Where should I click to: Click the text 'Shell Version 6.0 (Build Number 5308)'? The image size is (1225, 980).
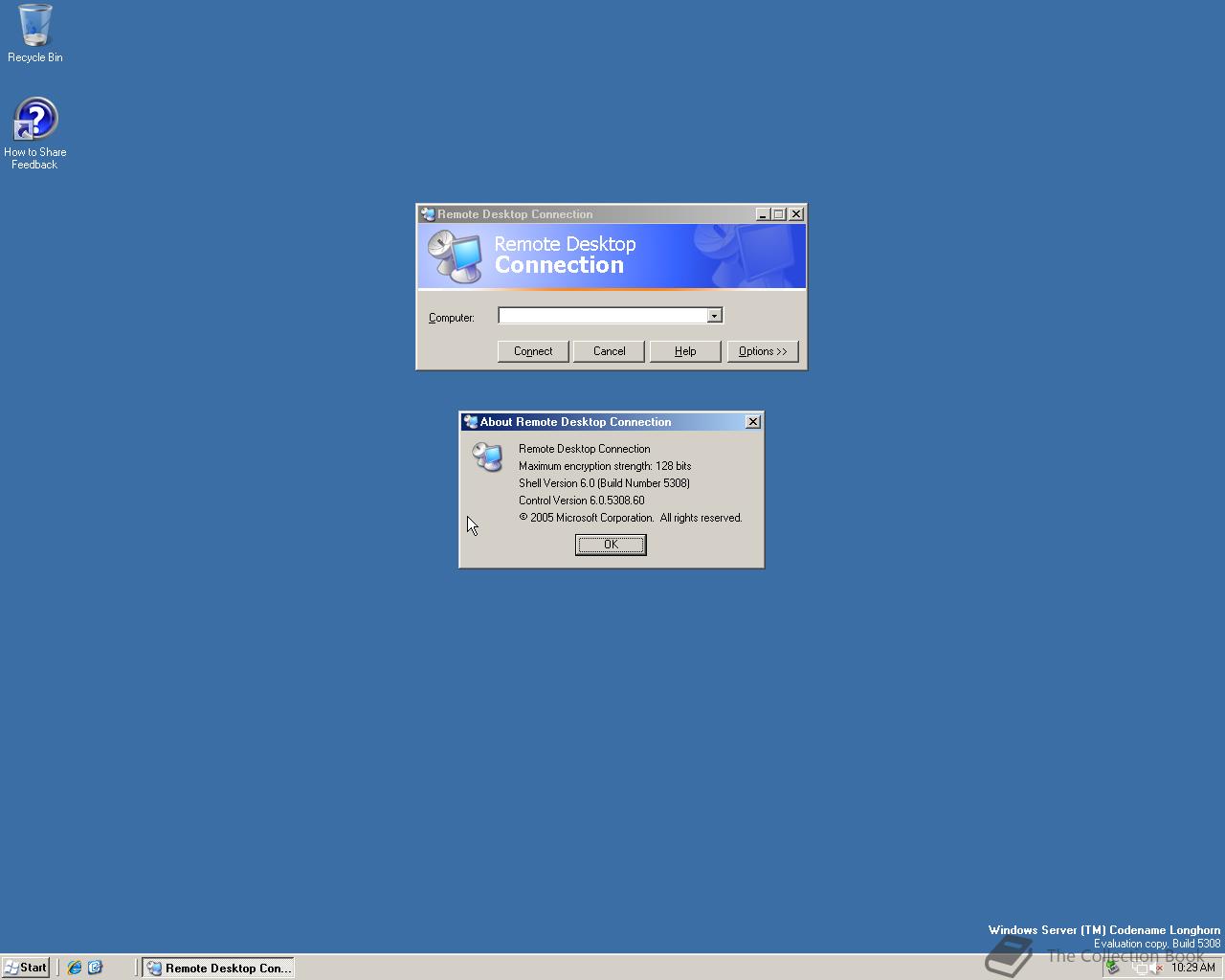click(x=604, y=483)
